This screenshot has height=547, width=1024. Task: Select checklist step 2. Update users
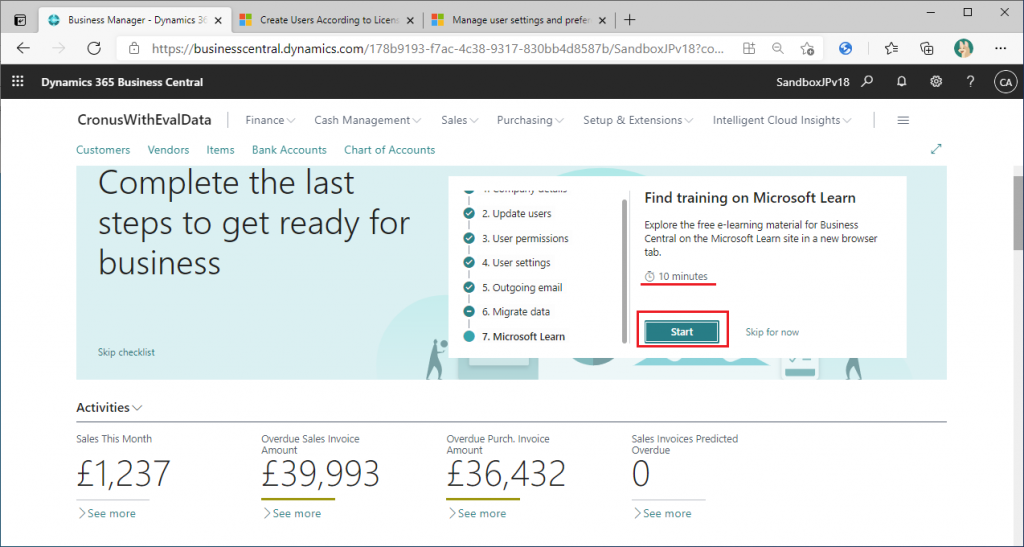click(517, 213)
